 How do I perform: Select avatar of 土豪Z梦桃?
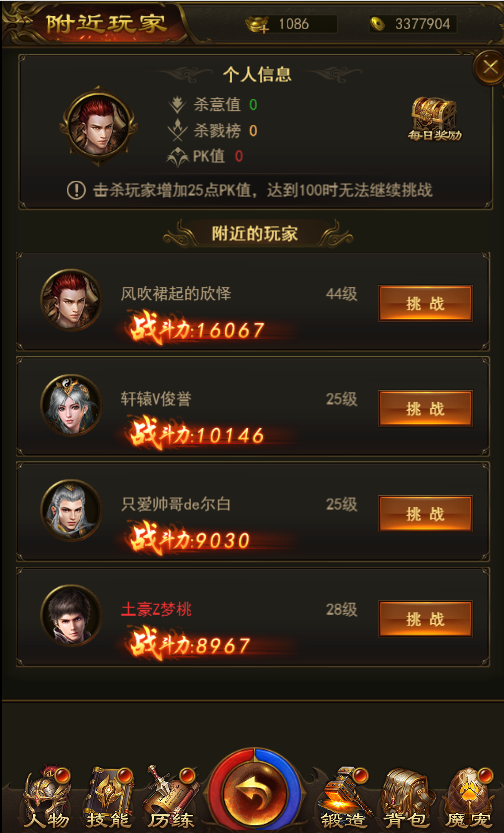point(71,615)
